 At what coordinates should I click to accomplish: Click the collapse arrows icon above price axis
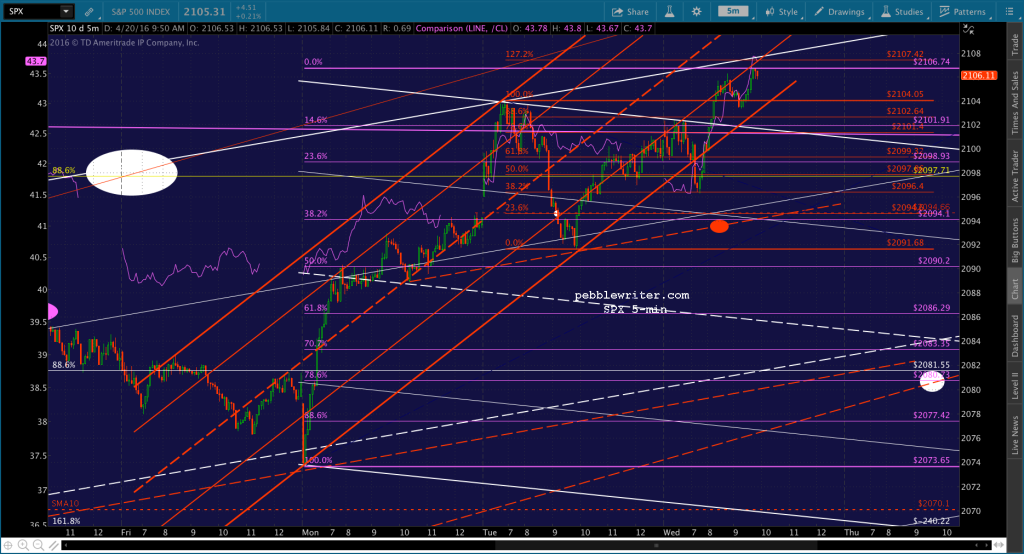tap(968, 29)
